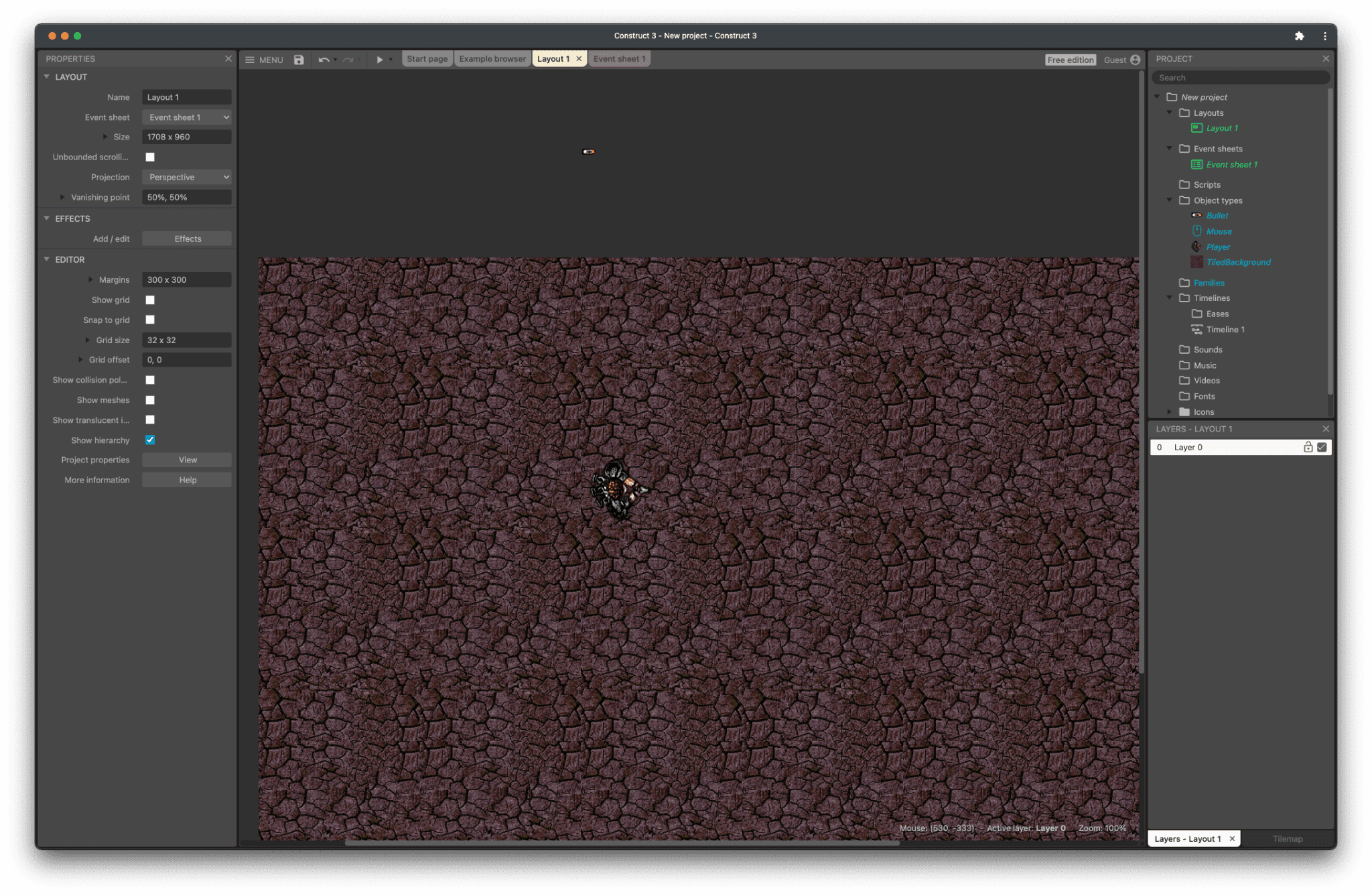The width and height of the screenshot is (1372, 896).
Task: Toggle Show grid checkbox
Action: (x=151, y=299)
